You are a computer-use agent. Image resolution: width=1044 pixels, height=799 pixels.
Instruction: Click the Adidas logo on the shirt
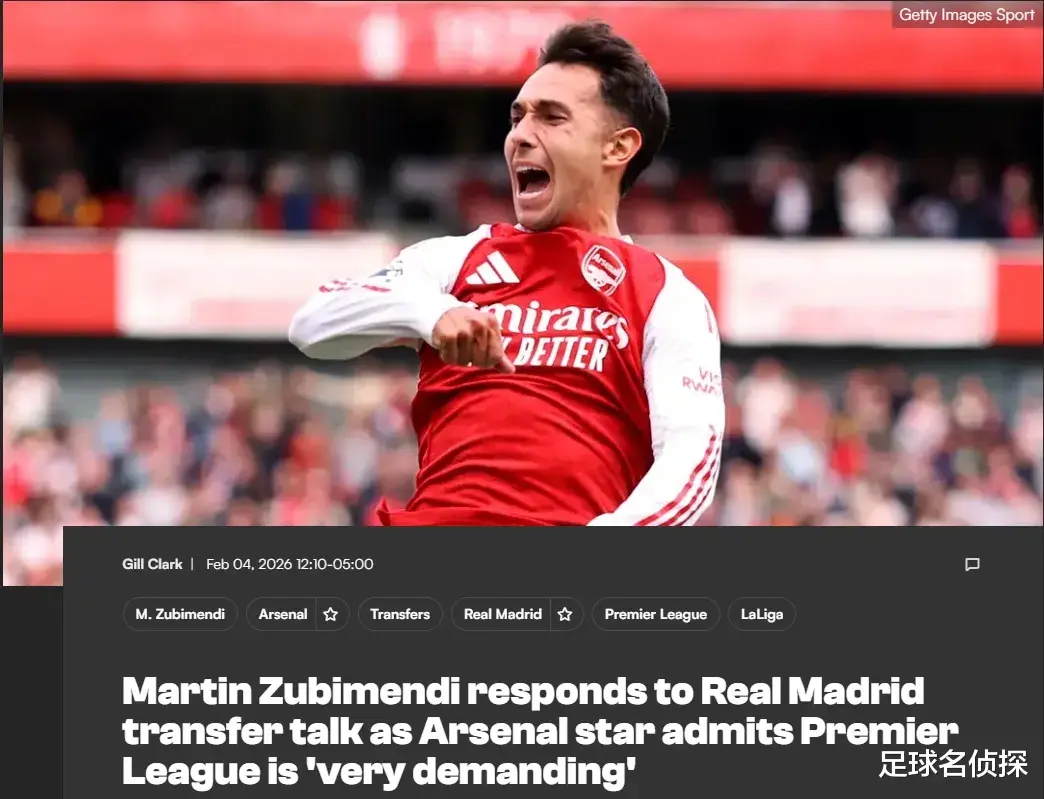(x=491, y=268)
